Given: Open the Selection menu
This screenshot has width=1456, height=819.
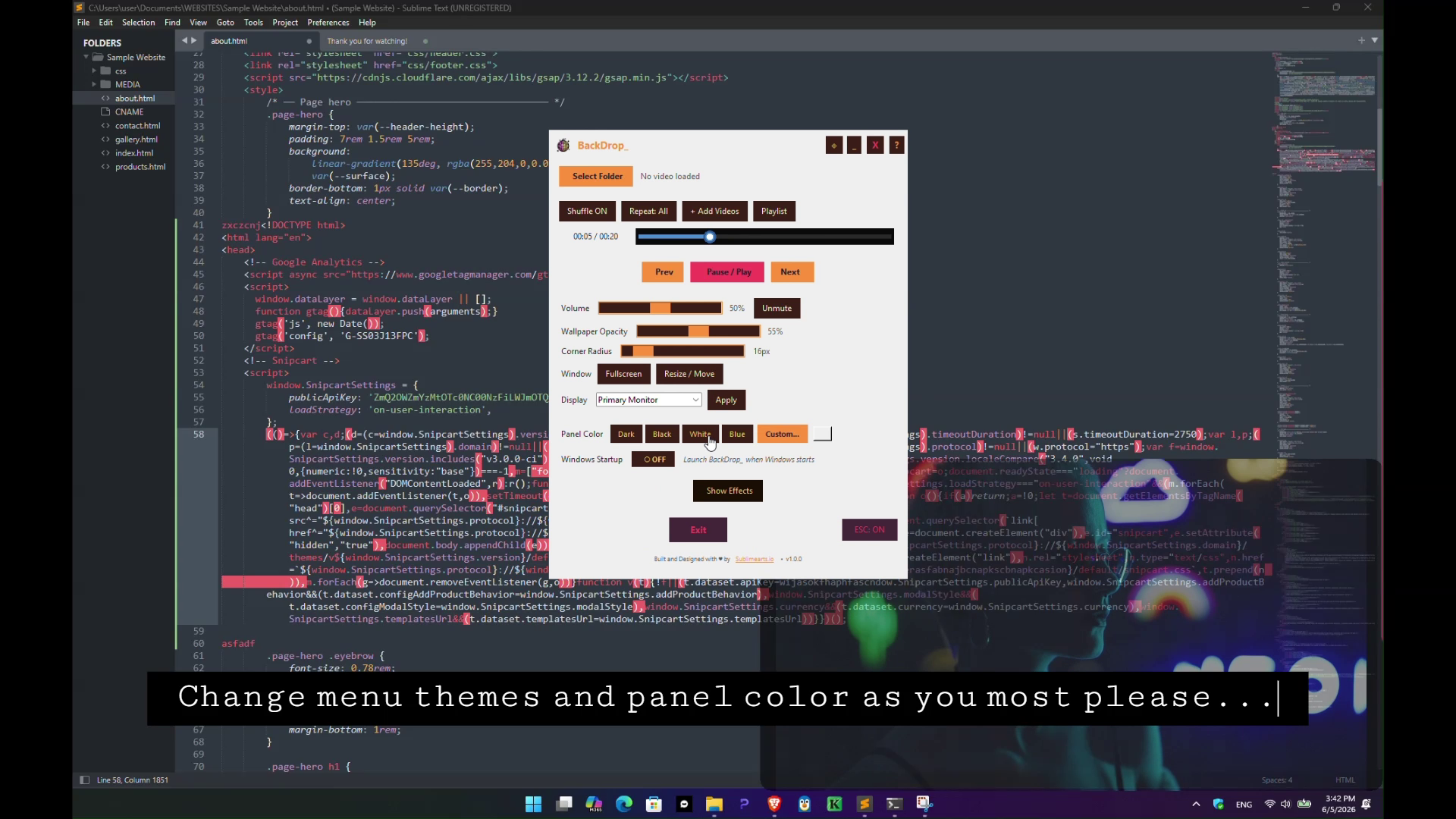Looking at the screenshot, I should [x=139, y=22].
